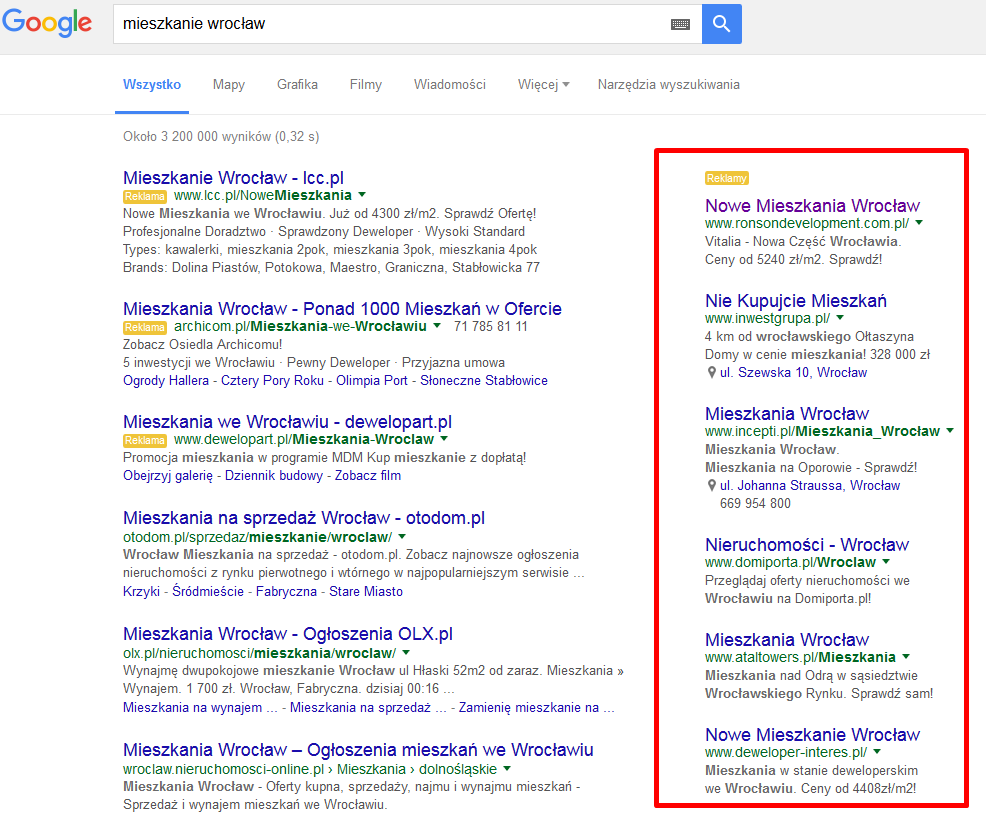Expand the arrow next to olx.pl/nieruchomosci/mieszkania/wroclaw/
The image size is (986, 822).
click(x=406, y=652)
